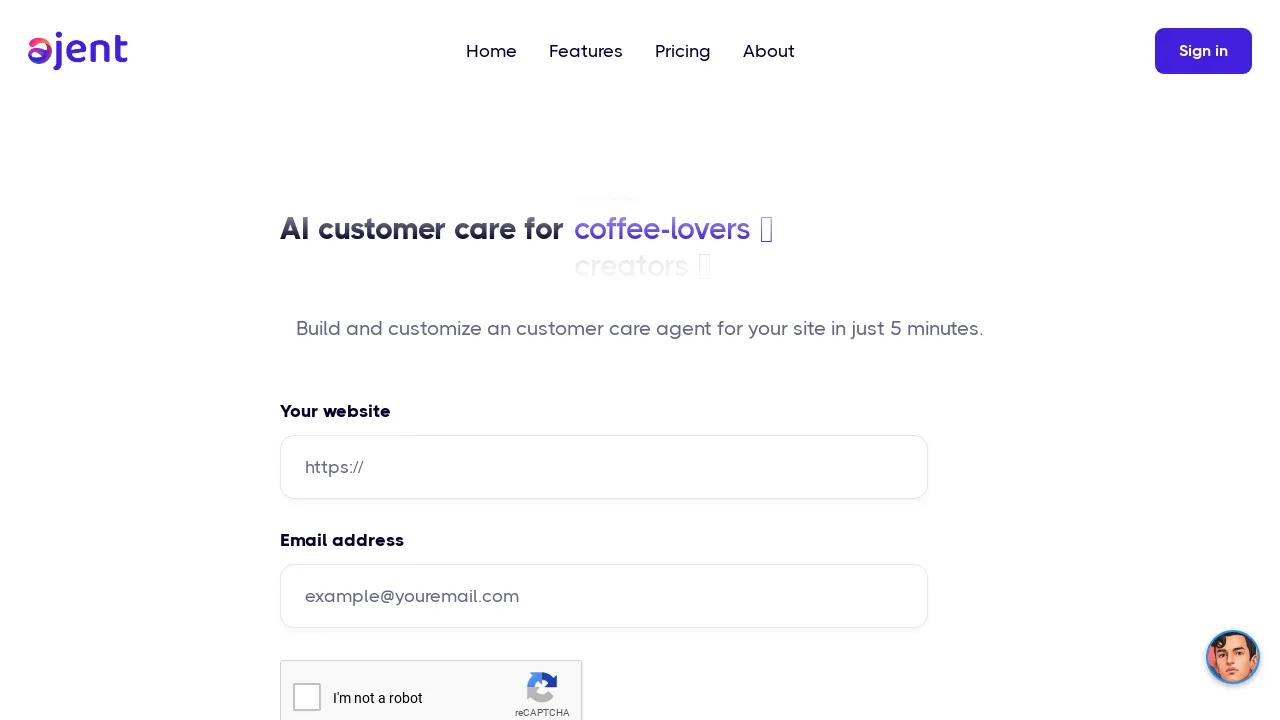Image resolution: width=1280 pixels, height=720 pixels.
Task: Click the "AI customer care for" heading
Action: click(x=421, y=229)
